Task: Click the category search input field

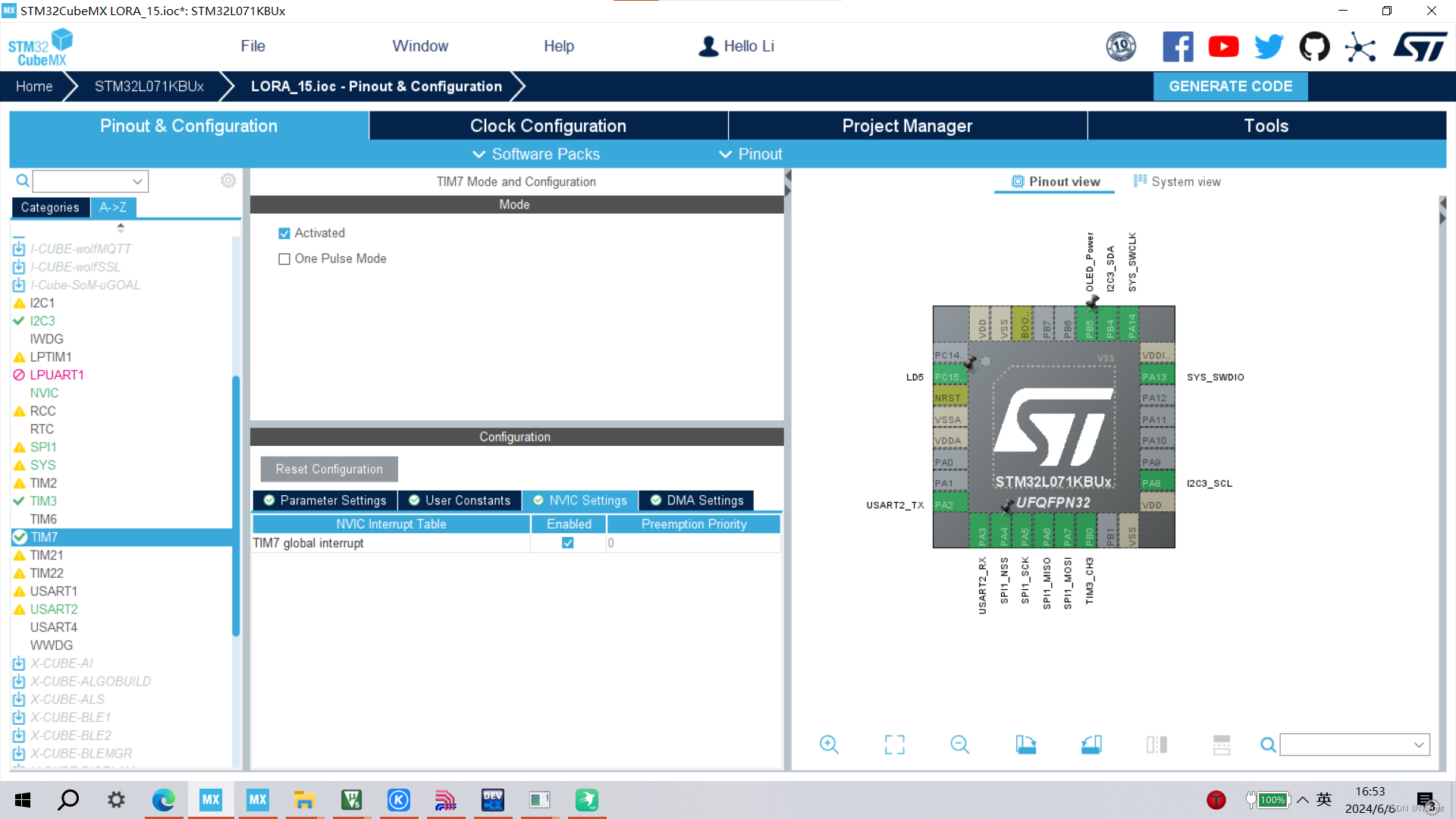Action: (x=81, y=181)
